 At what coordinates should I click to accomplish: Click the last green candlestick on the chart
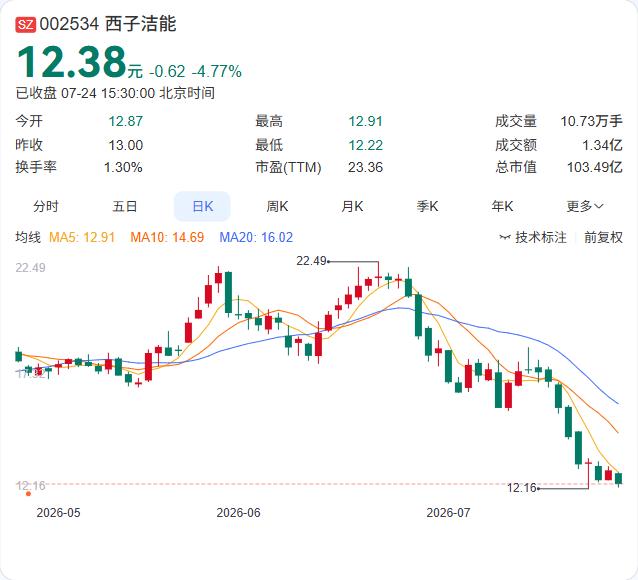coord(619,479)
